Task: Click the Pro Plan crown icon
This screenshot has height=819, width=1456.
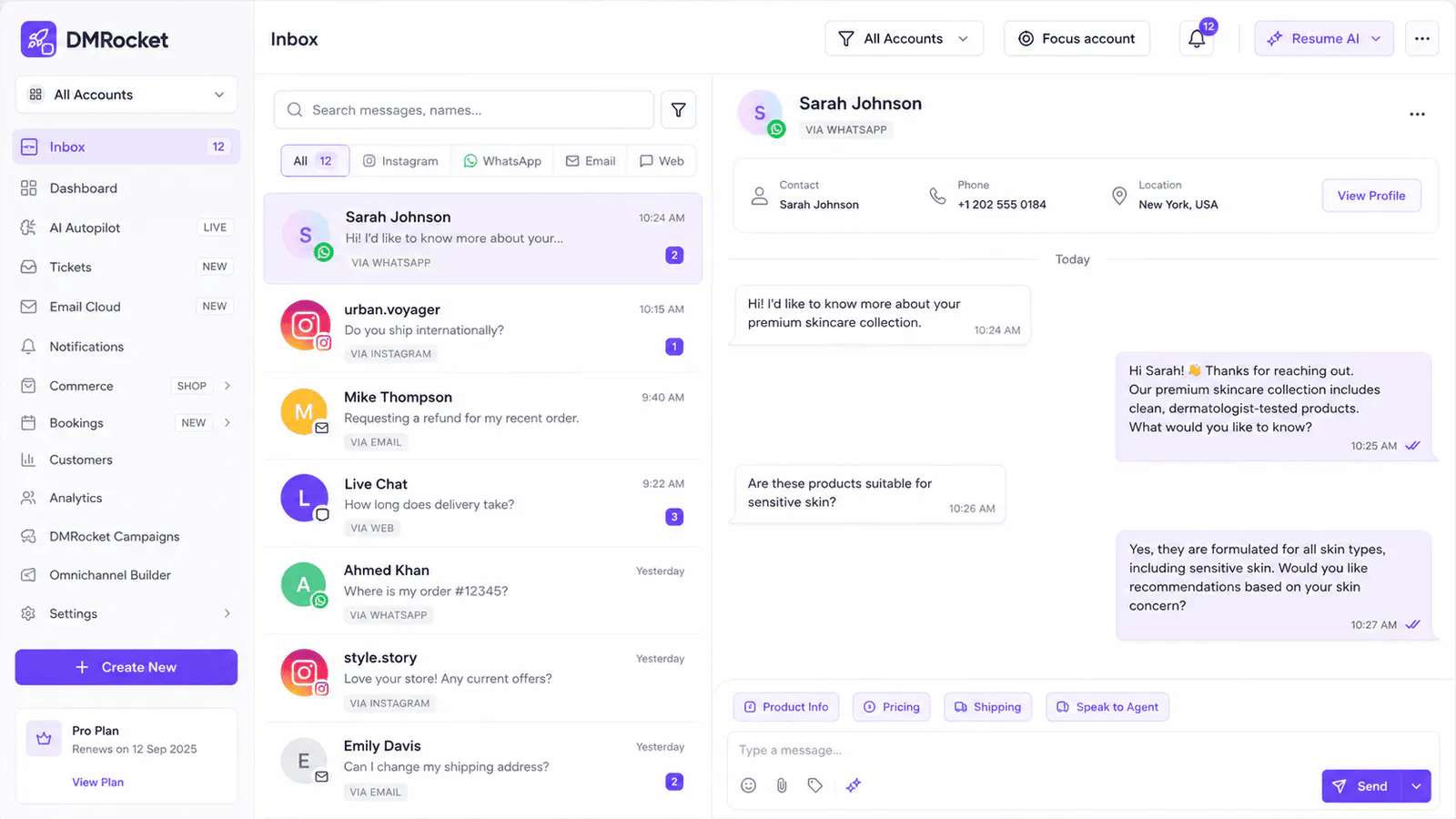Action: 44,739
